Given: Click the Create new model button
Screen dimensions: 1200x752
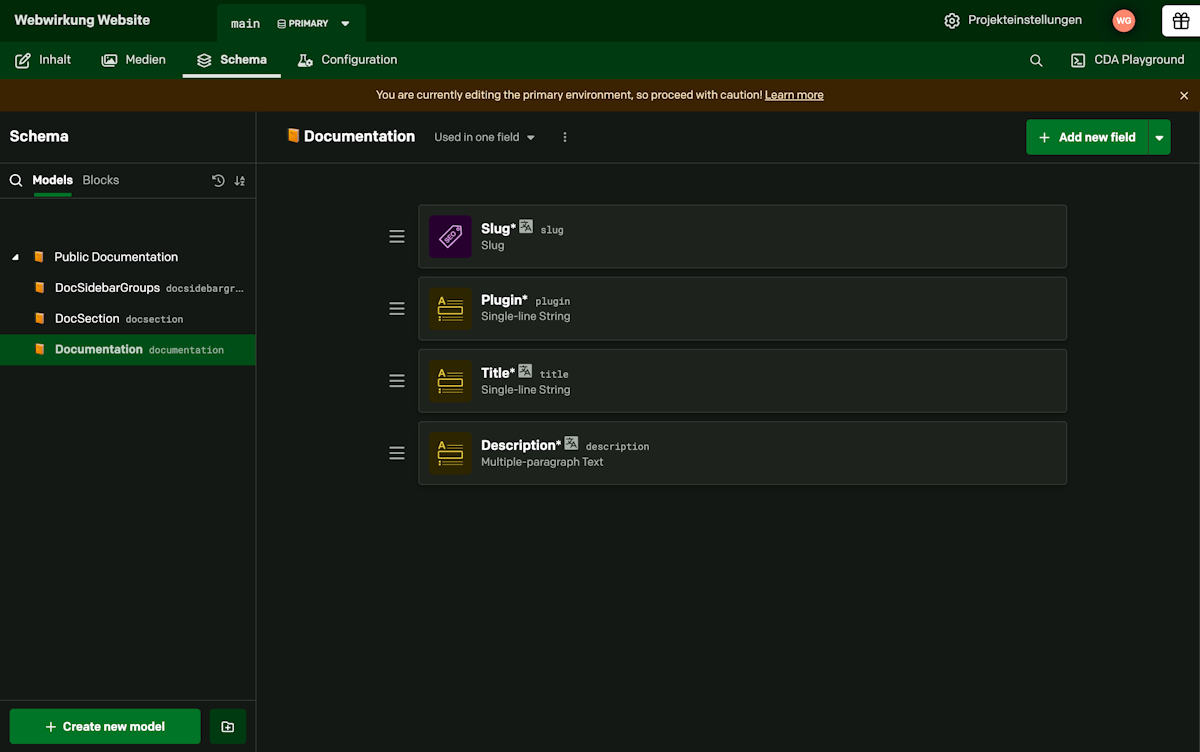Looking at the screenshot, I should (x=105, y=727).
